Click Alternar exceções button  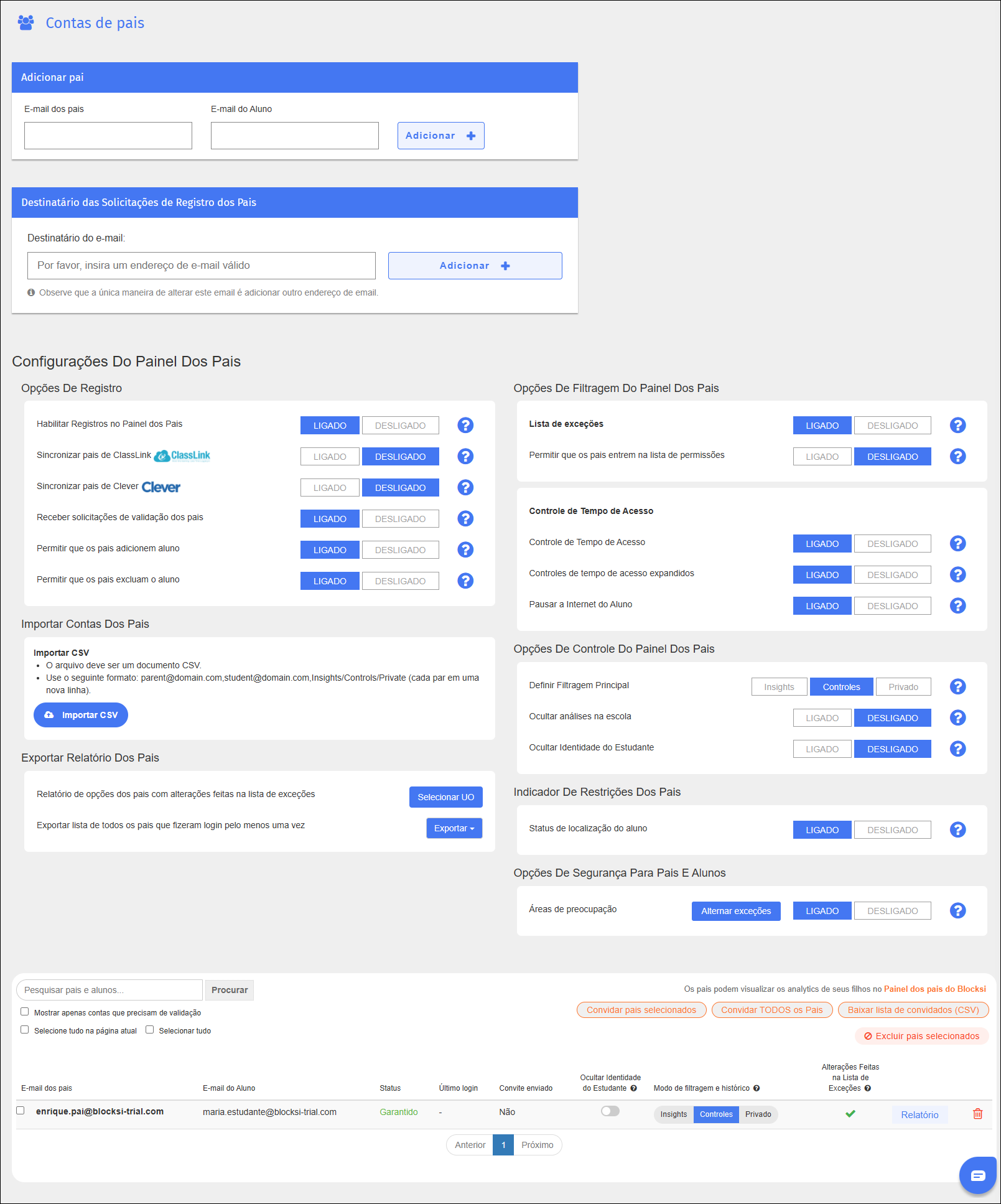click(736, 911)
